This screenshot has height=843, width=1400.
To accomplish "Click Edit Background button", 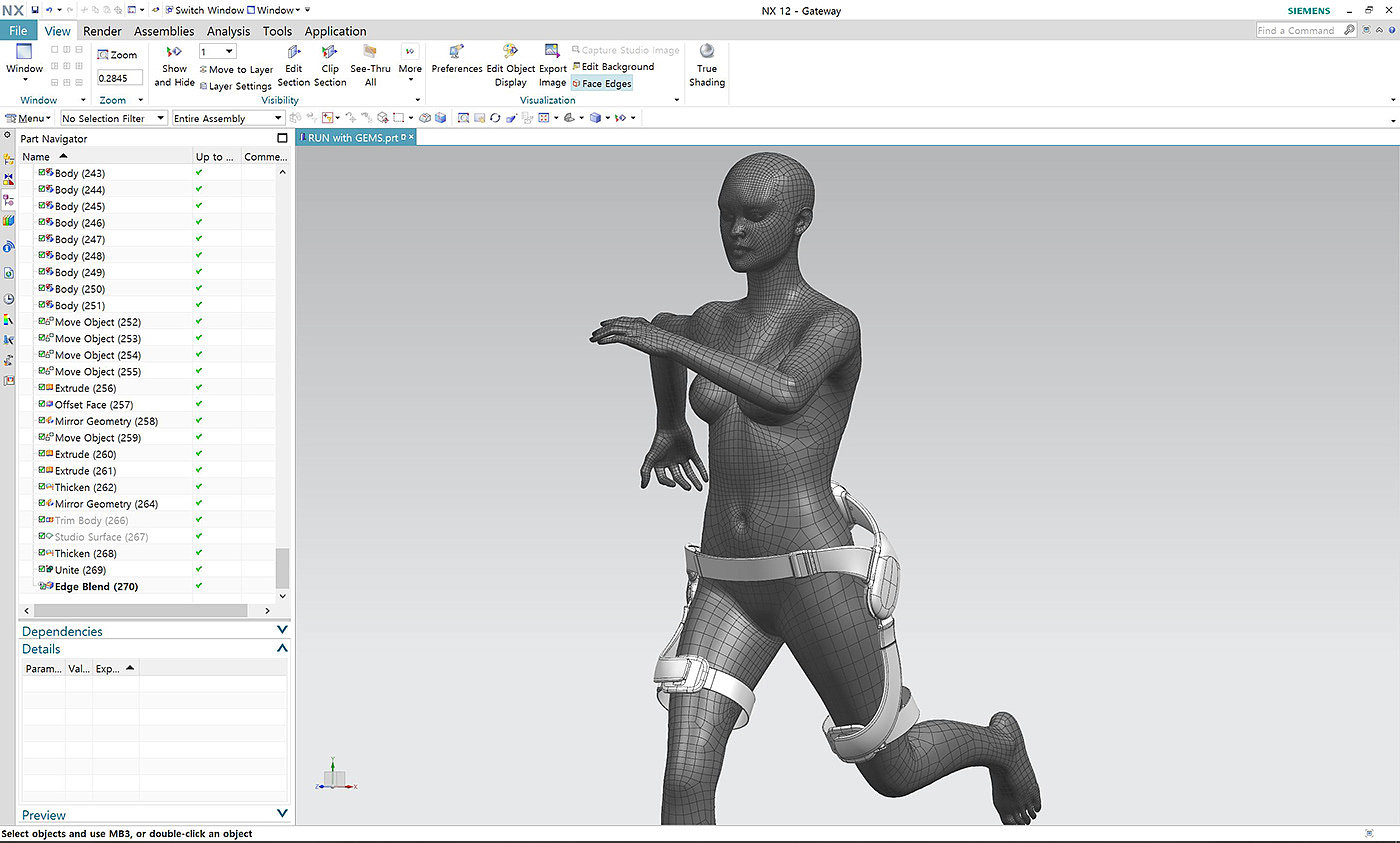I will point(612,67).
